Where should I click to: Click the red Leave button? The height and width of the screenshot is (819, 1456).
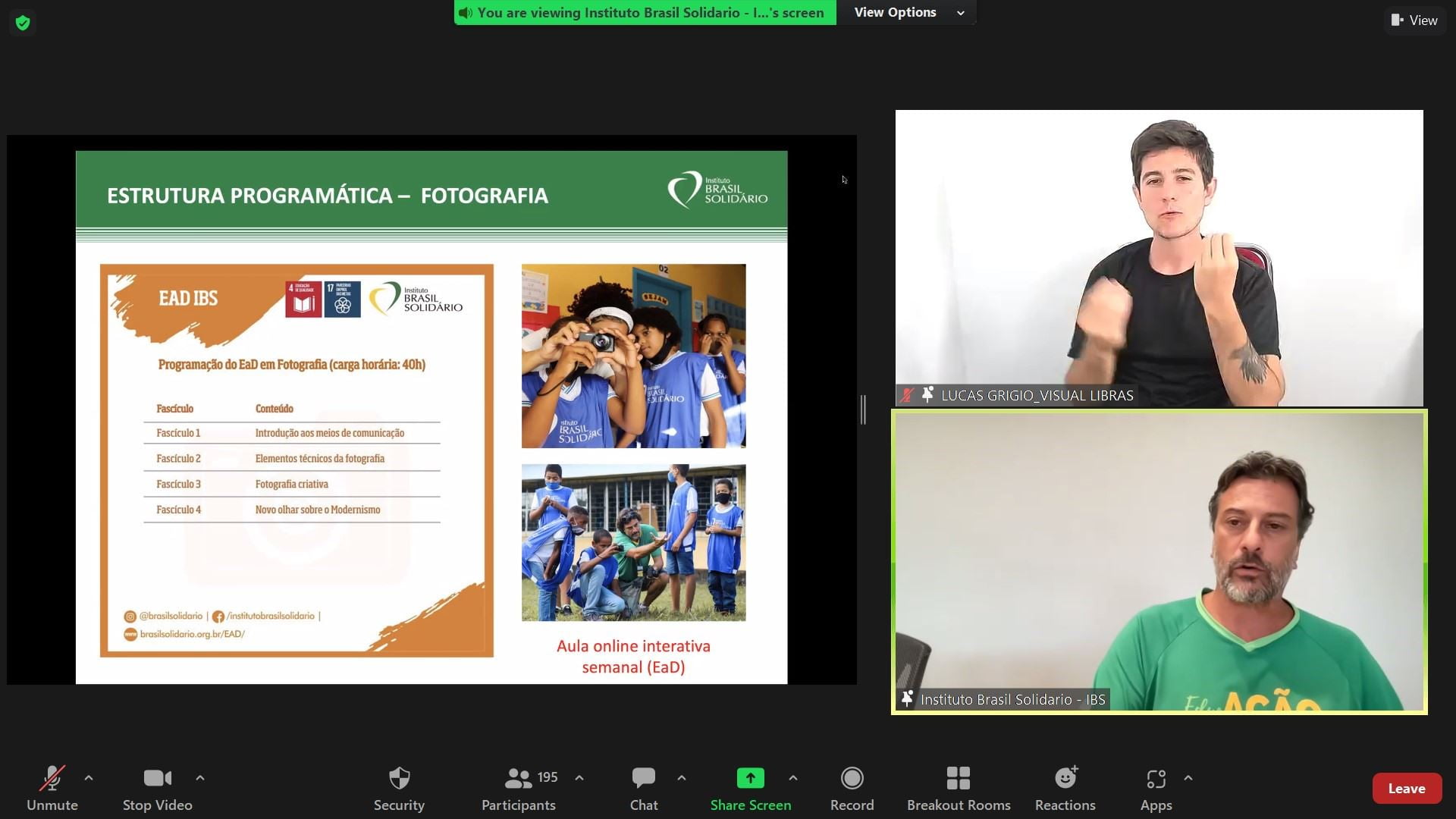coord(1406,789)
